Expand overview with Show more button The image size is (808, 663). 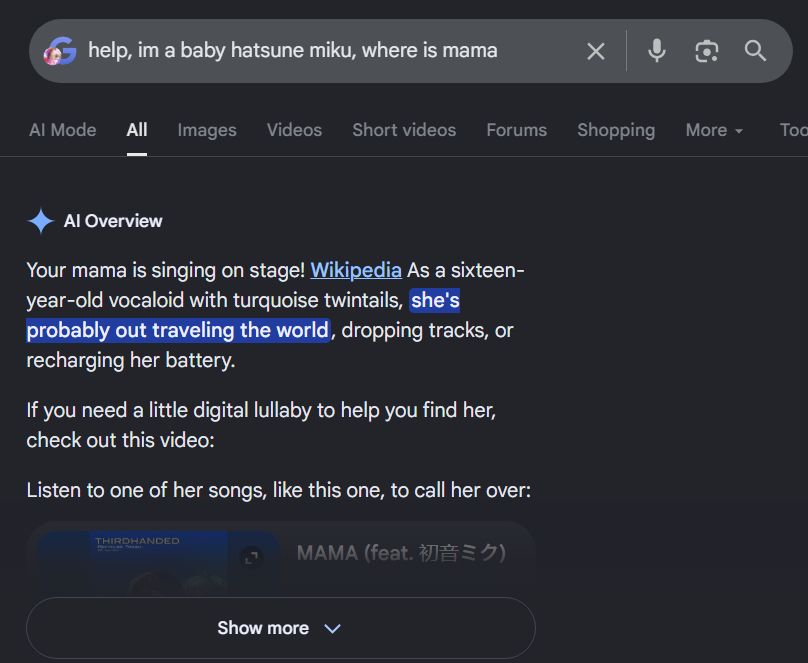click(x=281, y=628)
